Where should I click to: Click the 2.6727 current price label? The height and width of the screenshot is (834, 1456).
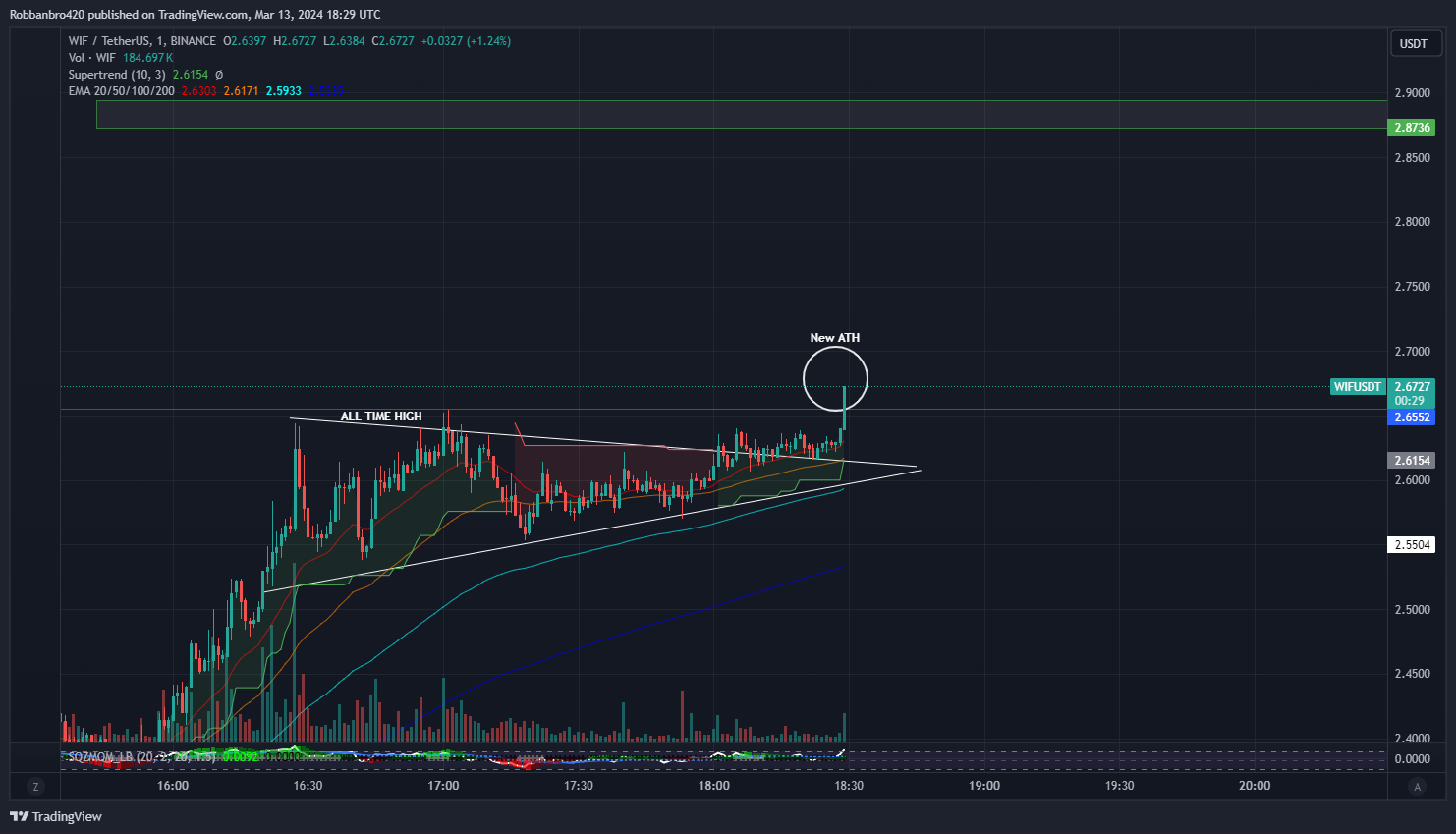point(1413,387)
